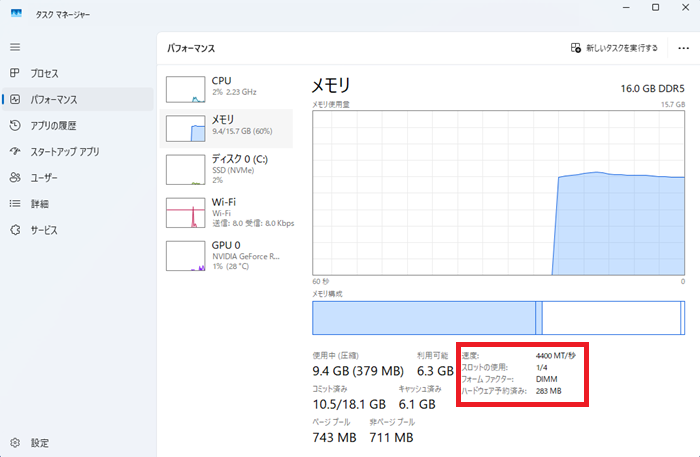Click the 15.7 GB graph maximum label
The width and height of the screenshot is (700, 457).
coord(673,104)
